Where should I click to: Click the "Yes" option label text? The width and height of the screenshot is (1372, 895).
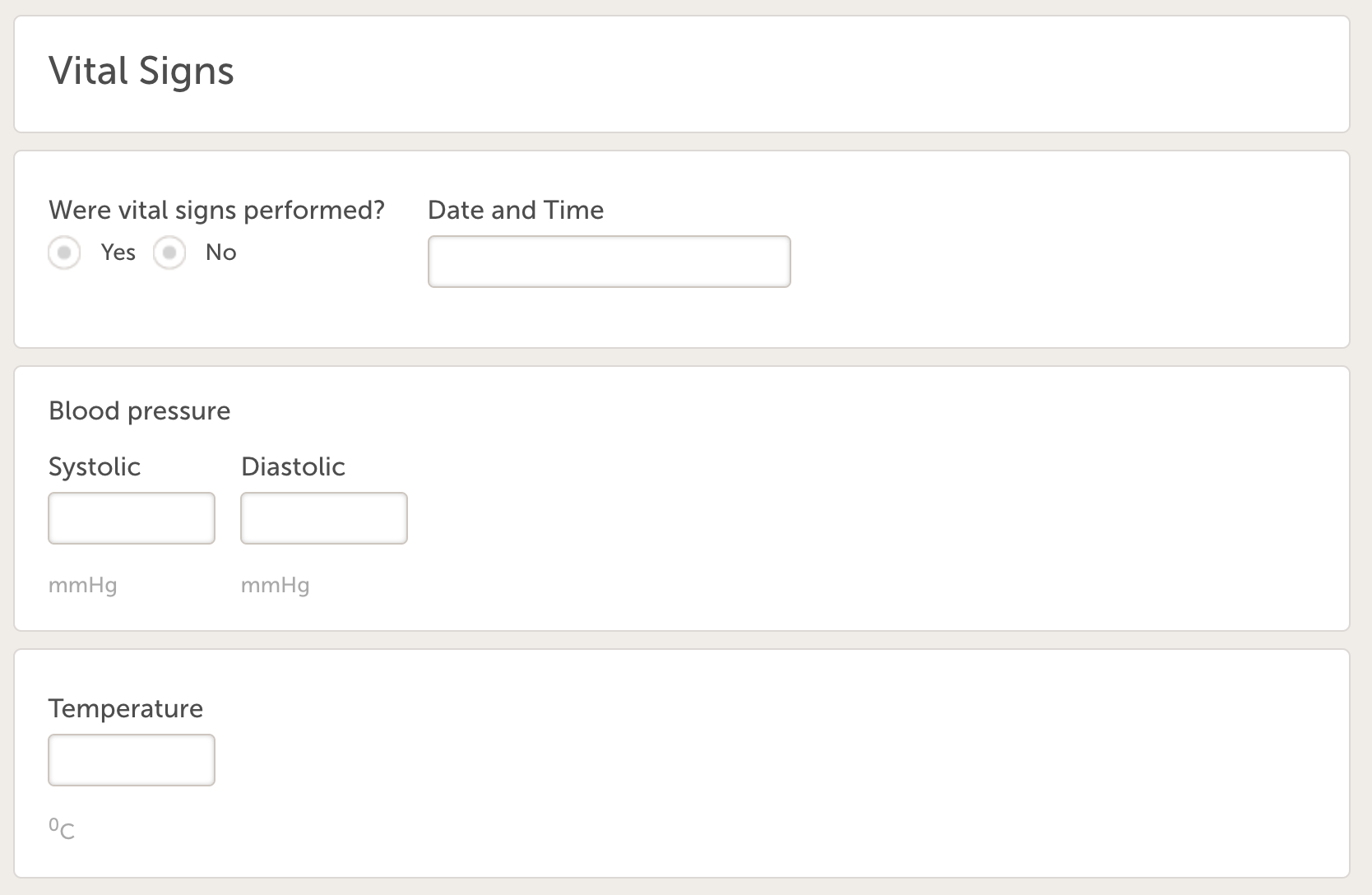(x=118, y=253)
